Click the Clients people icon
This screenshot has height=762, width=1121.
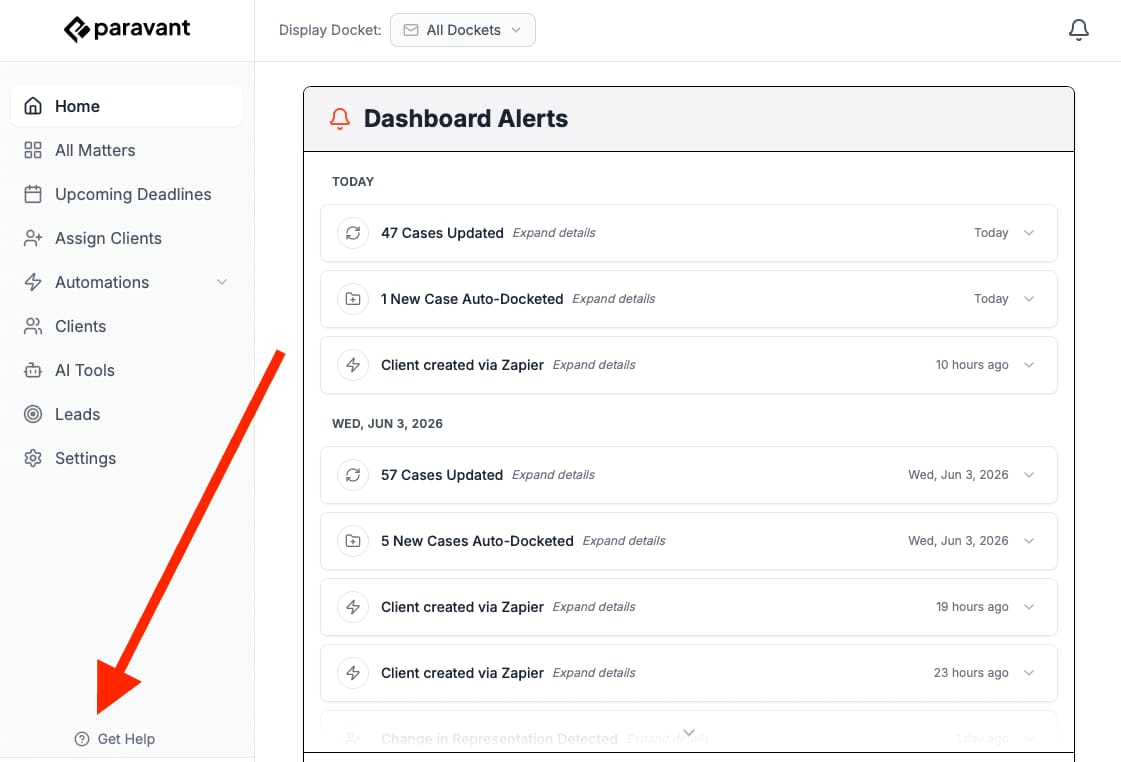click(x=33, y=326)
